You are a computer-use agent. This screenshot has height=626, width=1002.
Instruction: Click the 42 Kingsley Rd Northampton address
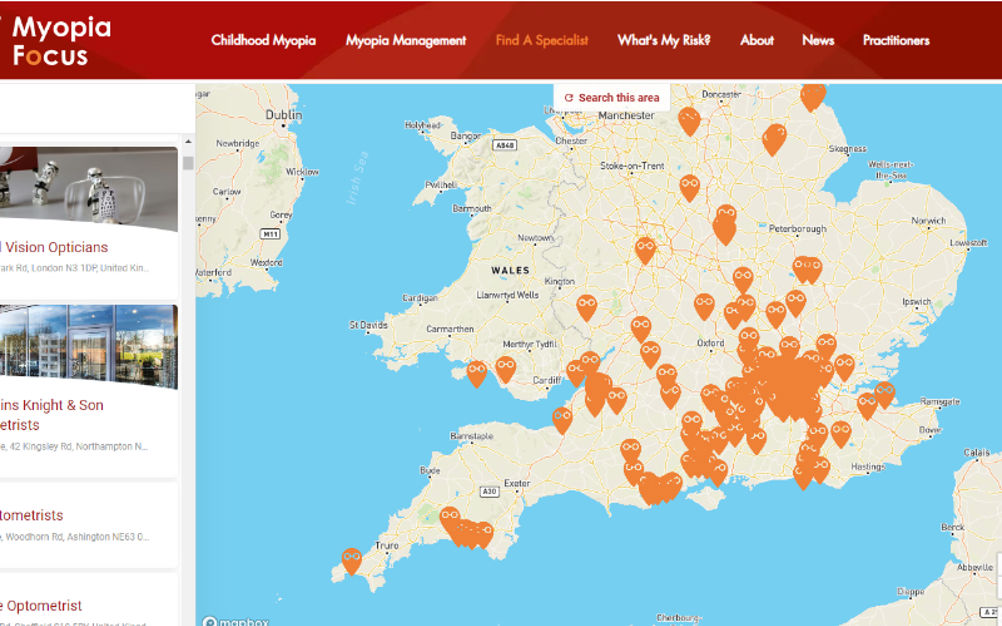[73, 447]
